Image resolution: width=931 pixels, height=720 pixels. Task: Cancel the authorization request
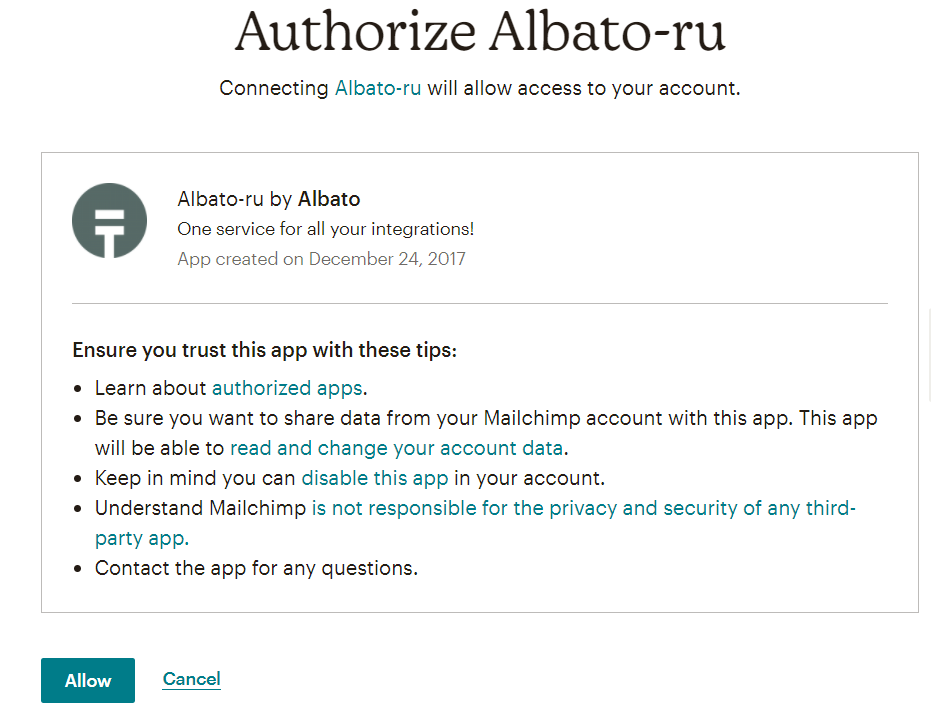(x=191, y=680)
